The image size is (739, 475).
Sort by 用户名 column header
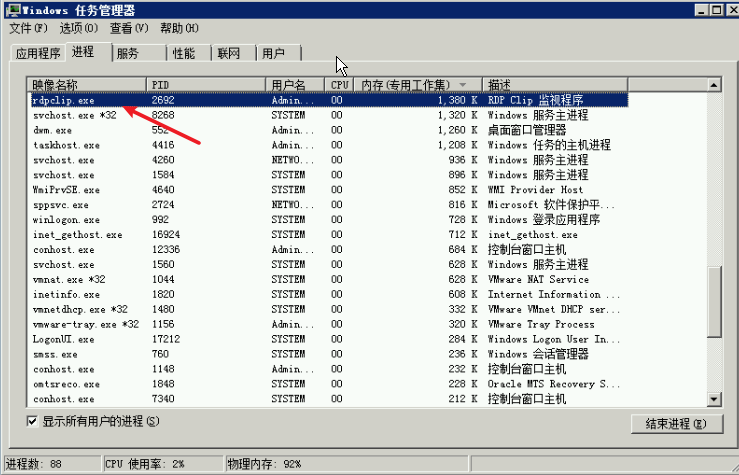point(295,85)
